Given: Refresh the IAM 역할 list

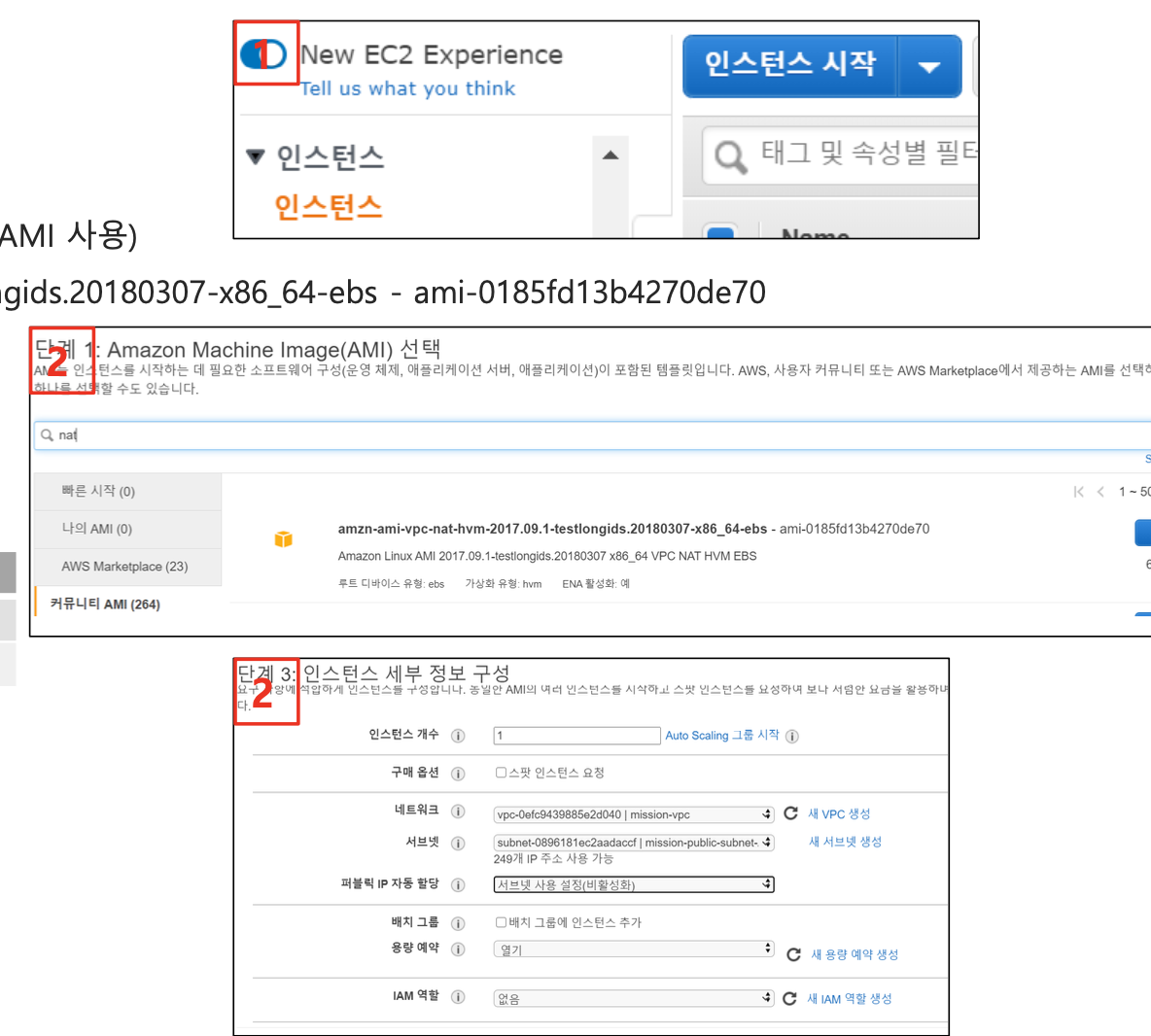Looking at the screenshot, I should pyautogui.click(x=789, y=998).
